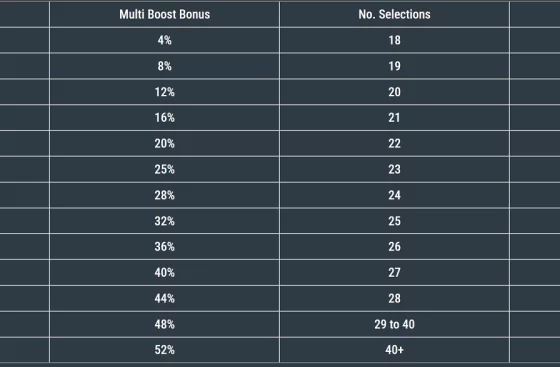The height and width of the screenshot is (367, 560).
Task: Select the 52% bonus cell
Action: click(x=164, y=350)
